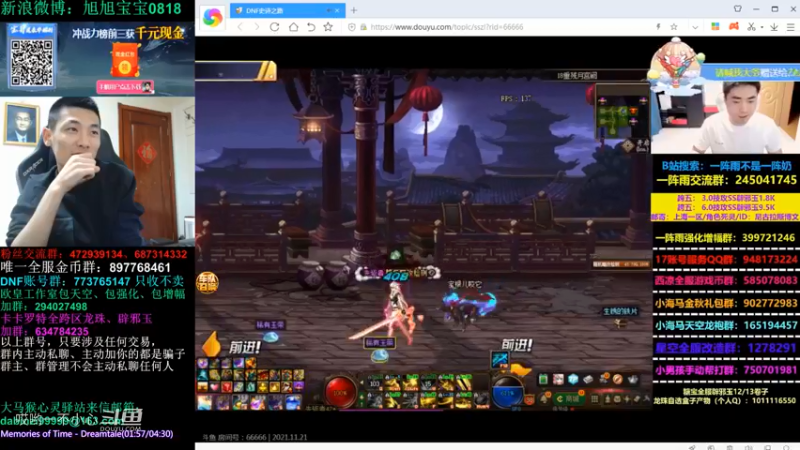Click text 17账号服务QQ群: 948173224

pos(726,260)
